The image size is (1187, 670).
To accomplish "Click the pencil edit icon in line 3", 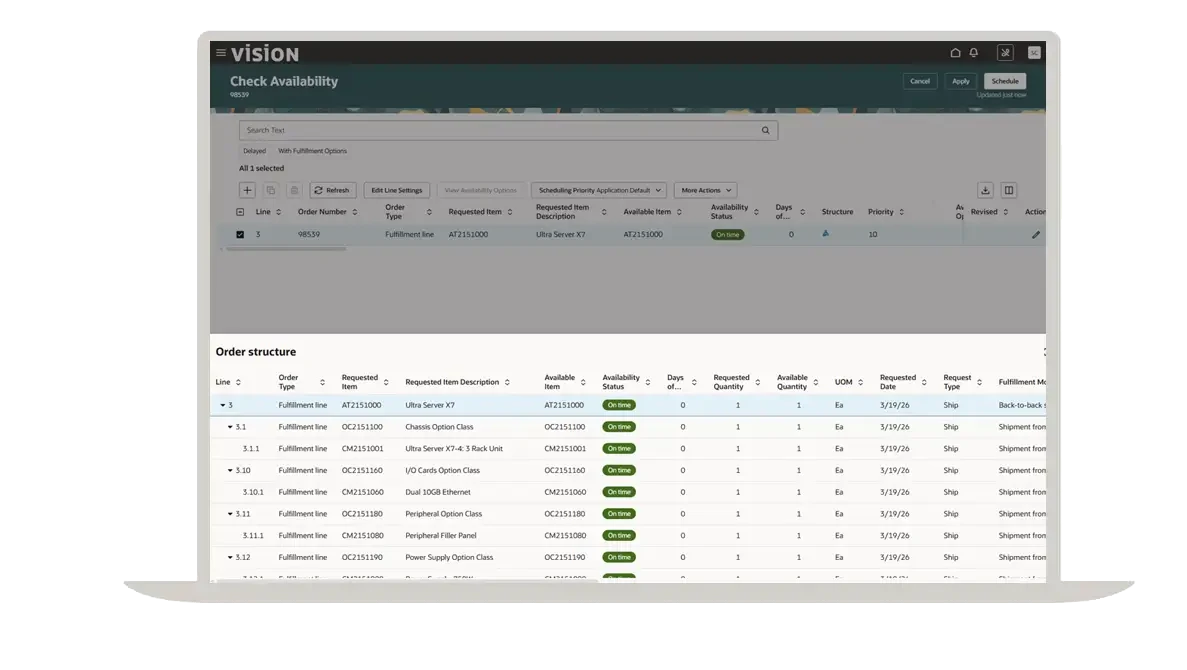I will (x=1036, y=235).
